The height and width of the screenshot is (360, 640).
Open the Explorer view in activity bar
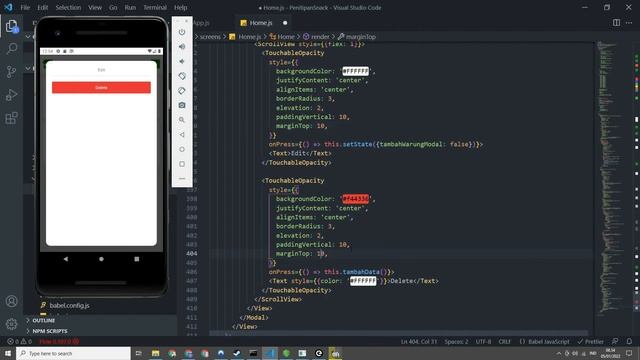[x=12, y=26]
